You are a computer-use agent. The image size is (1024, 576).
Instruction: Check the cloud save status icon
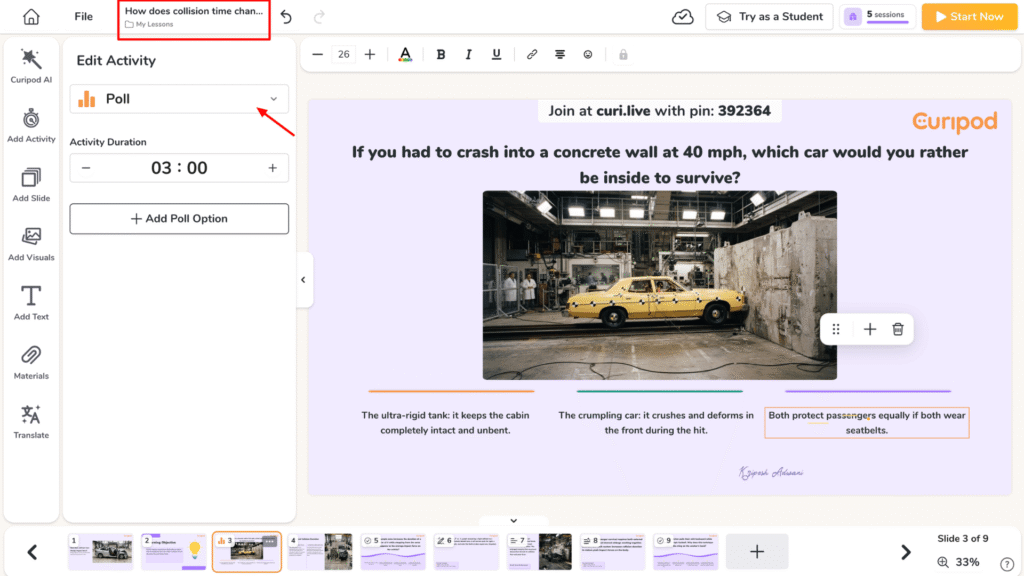pyautogui.click(x=682, y=16)
